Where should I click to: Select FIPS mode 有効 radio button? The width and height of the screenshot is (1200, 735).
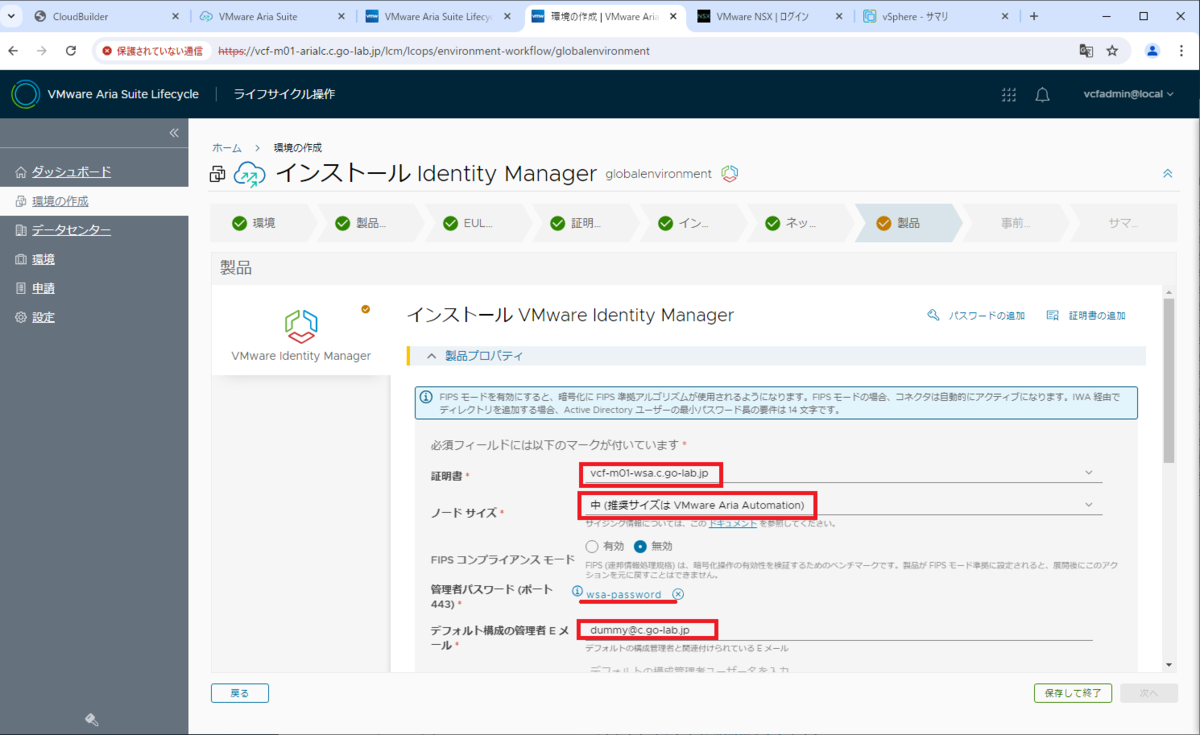tap(592, 547)
